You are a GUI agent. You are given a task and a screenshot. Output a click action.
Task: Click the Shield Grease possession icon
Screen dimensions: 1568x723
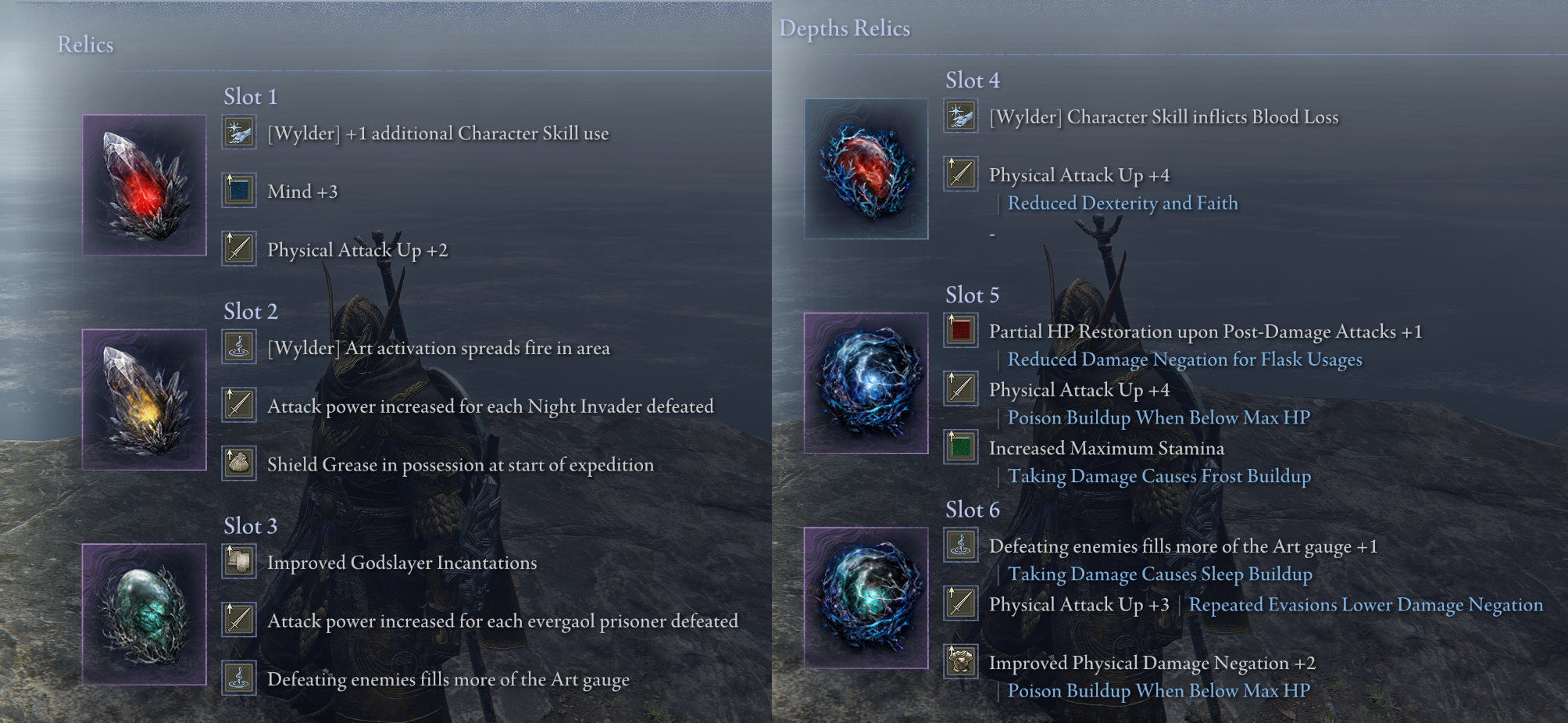(x=239, y=464)
